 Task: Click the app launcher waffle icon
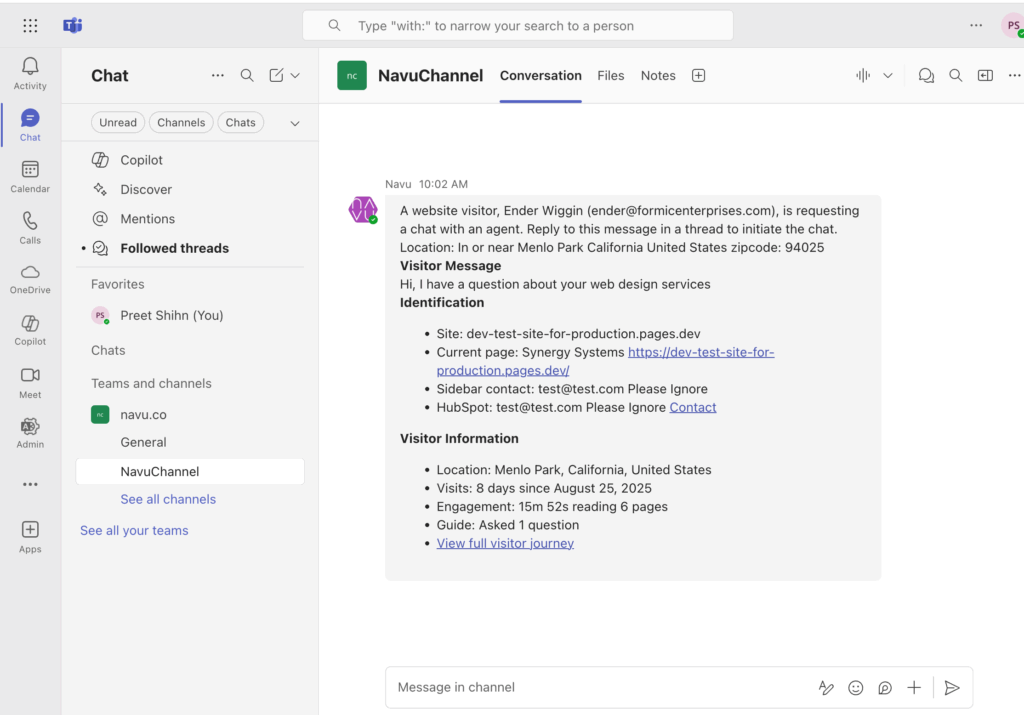pyautogui.click(x=30, y=26)
